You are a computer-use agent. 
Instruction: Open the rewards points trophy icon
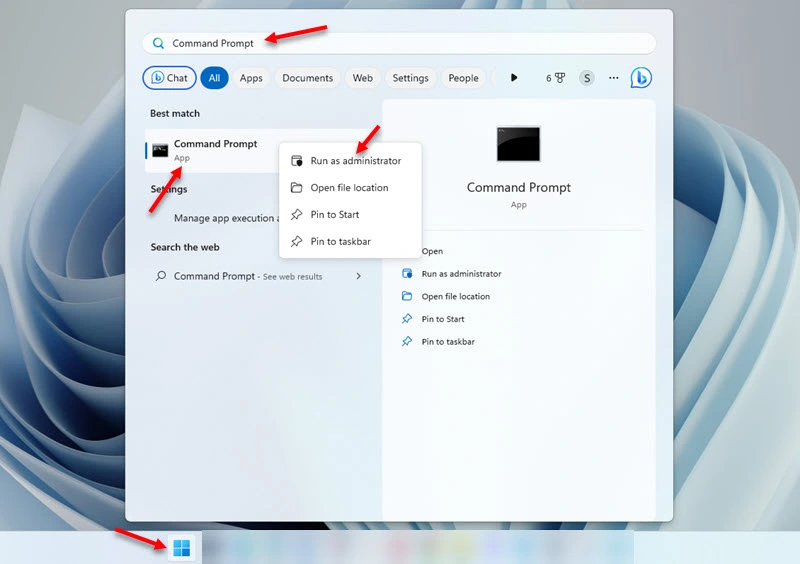tap(556, 78)
